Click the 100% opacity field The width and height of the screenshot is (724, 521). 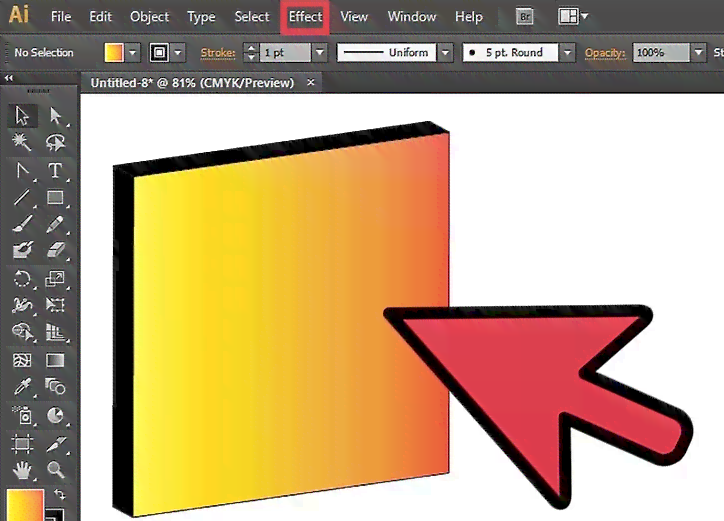[x=661, y=53]
